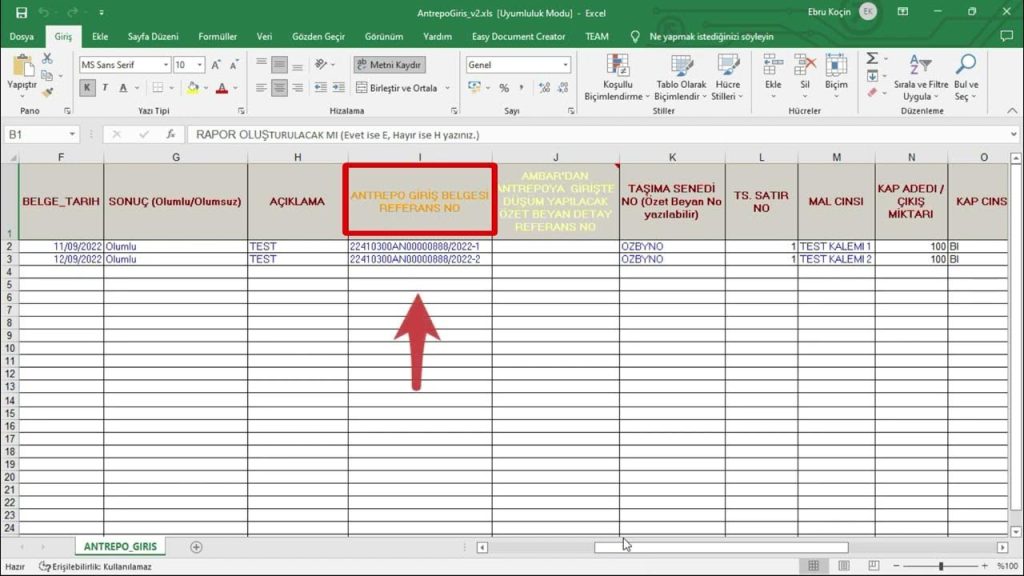Toggle bold K formatting button
Viewport: 1024px width, 576px height.
coord(87,88)
